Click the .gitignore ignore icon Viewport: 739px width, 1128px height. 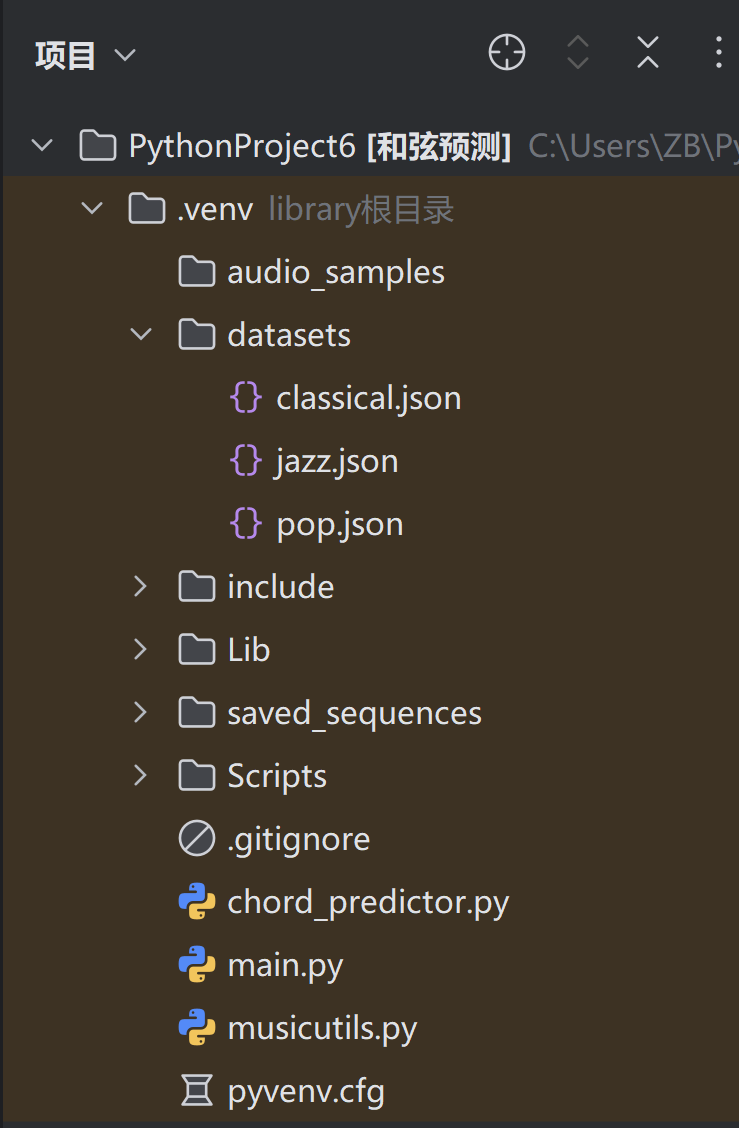point(197,839)
